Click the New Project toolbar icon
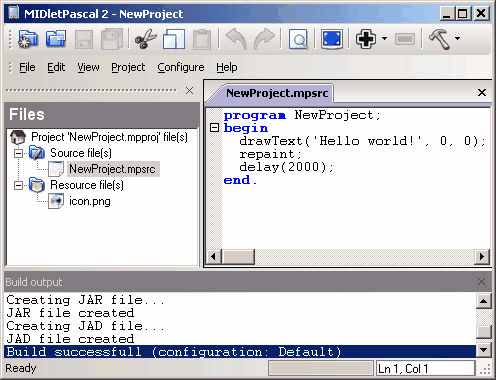The image size is (496, 380). [x=28, y=39]
